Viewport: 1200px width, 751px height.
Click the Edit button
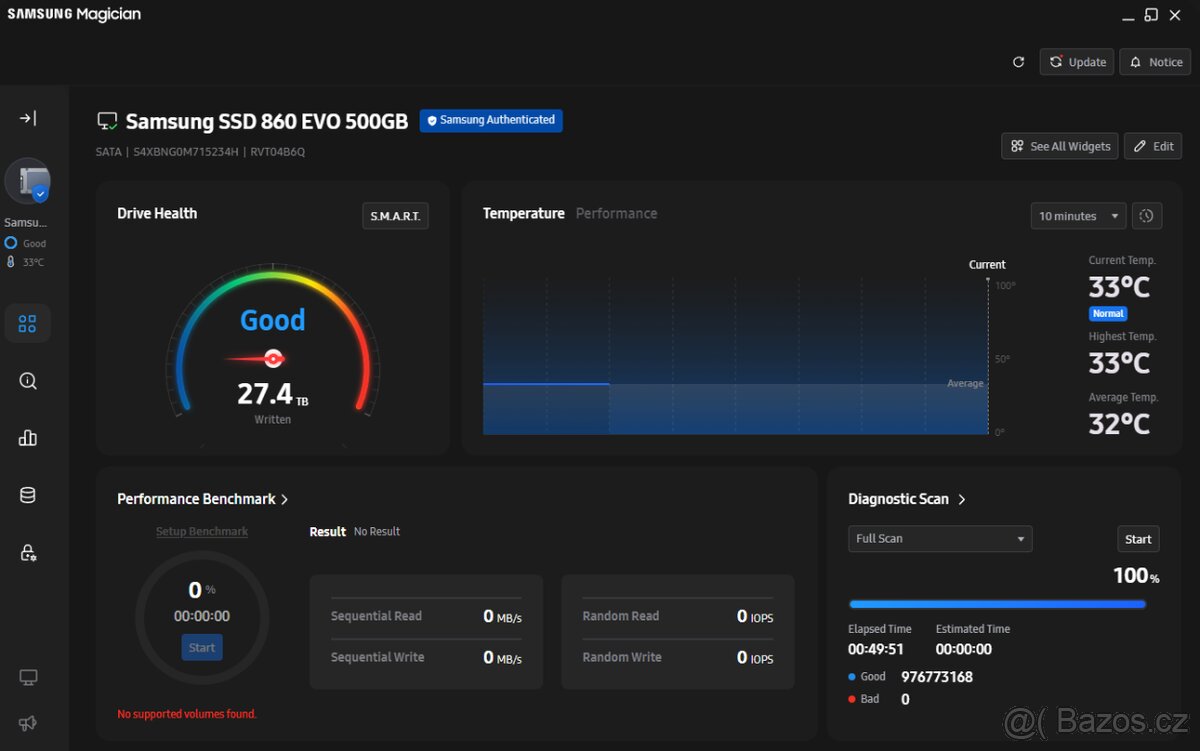1153,146
